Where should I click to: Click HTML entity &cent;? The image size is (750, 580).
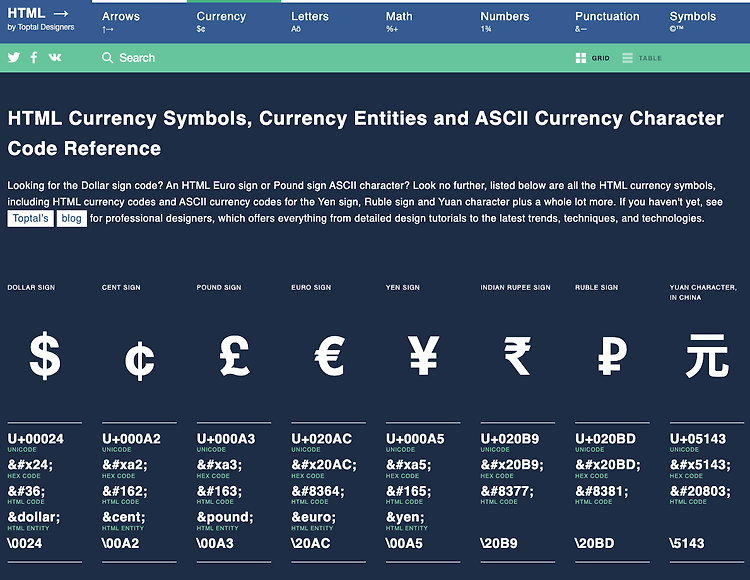point(123,517)
